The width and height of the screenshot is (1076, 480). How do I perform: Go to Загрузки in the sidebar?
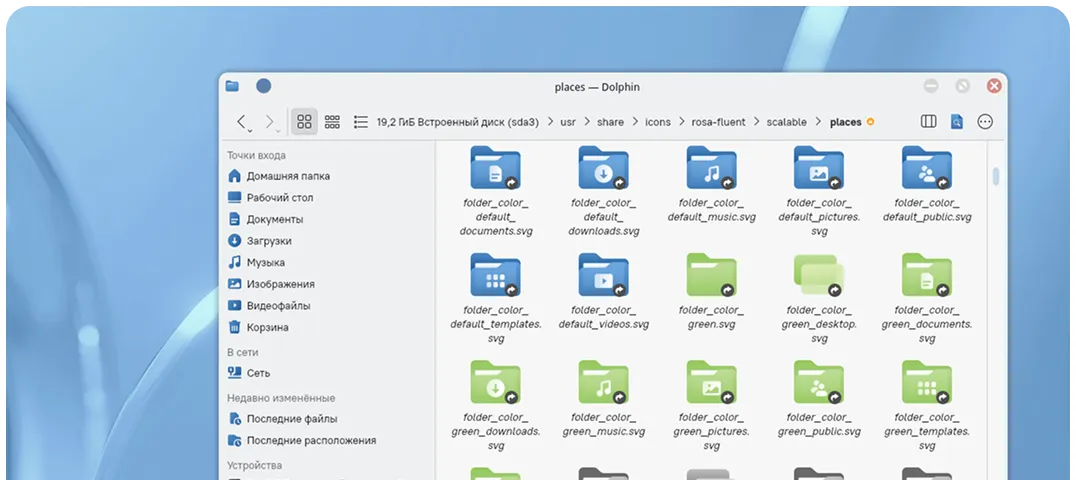[x=269, y=241]
